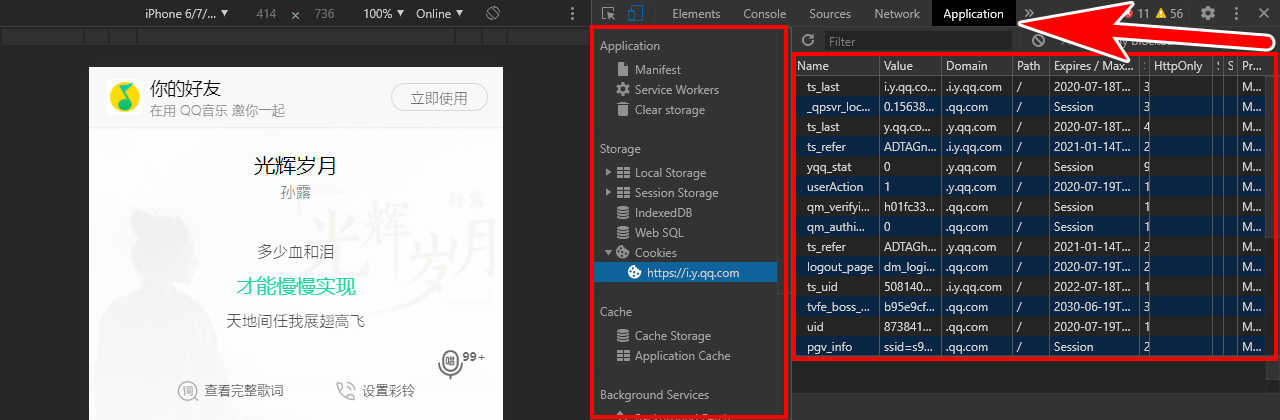Open the DevTools three-dot customize menu

point(1236,14)
